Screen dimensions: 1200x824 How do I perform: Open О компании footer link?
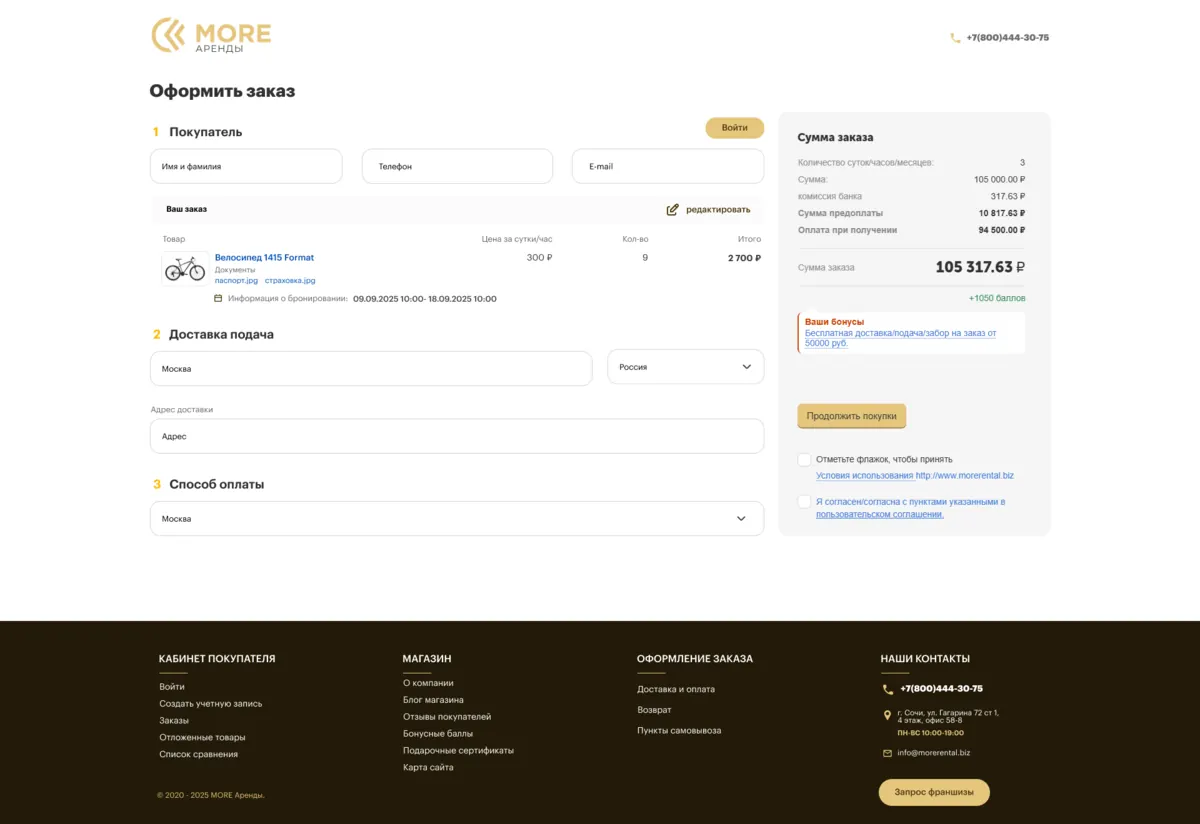point(428,683)
